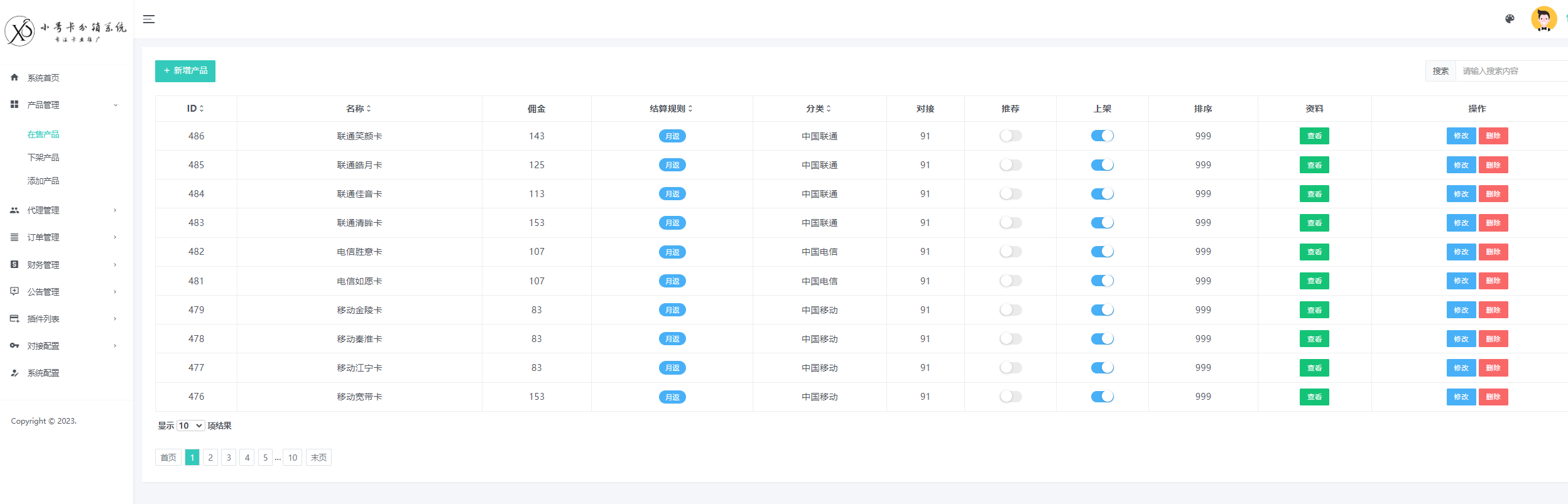Open the theme palette icon
Screen dimensions: 1568x504
[1510, 19]
